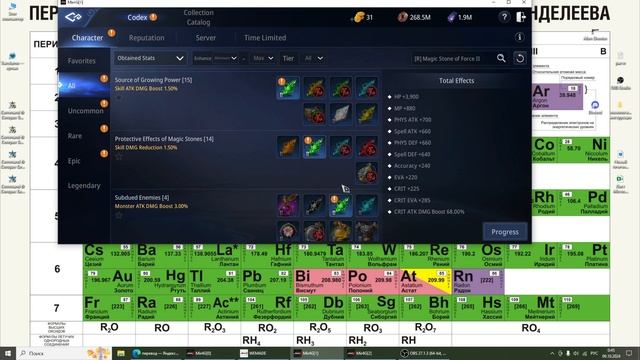Open the Obtained Stats dropdown
This screenshot has width=640, height=360.
click(150, 58)
